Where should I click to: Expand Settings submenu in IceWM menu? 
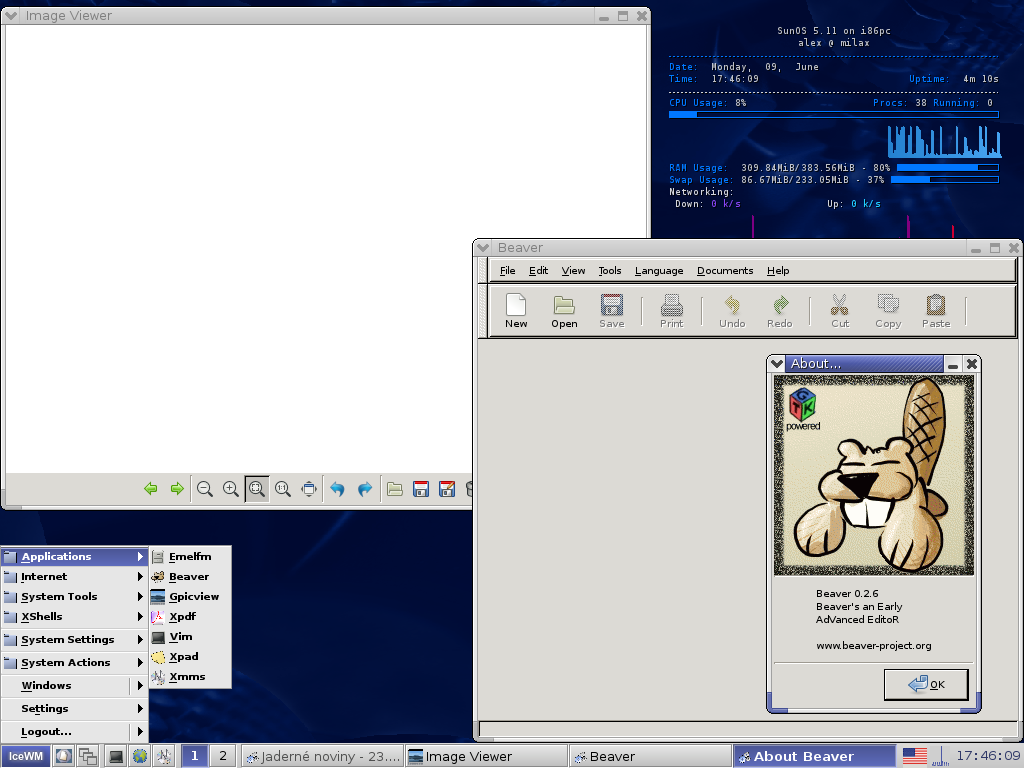[74, 709]
